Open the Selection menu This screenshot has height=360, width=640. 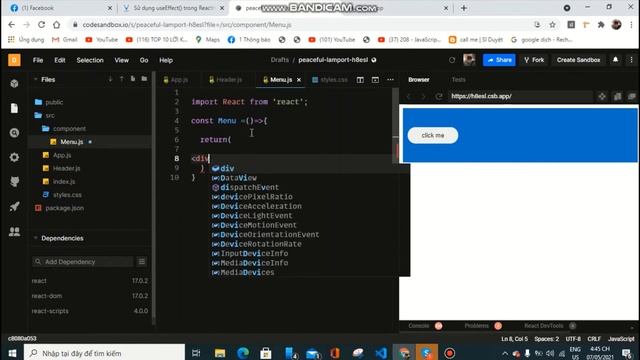[x=90, y=60]
